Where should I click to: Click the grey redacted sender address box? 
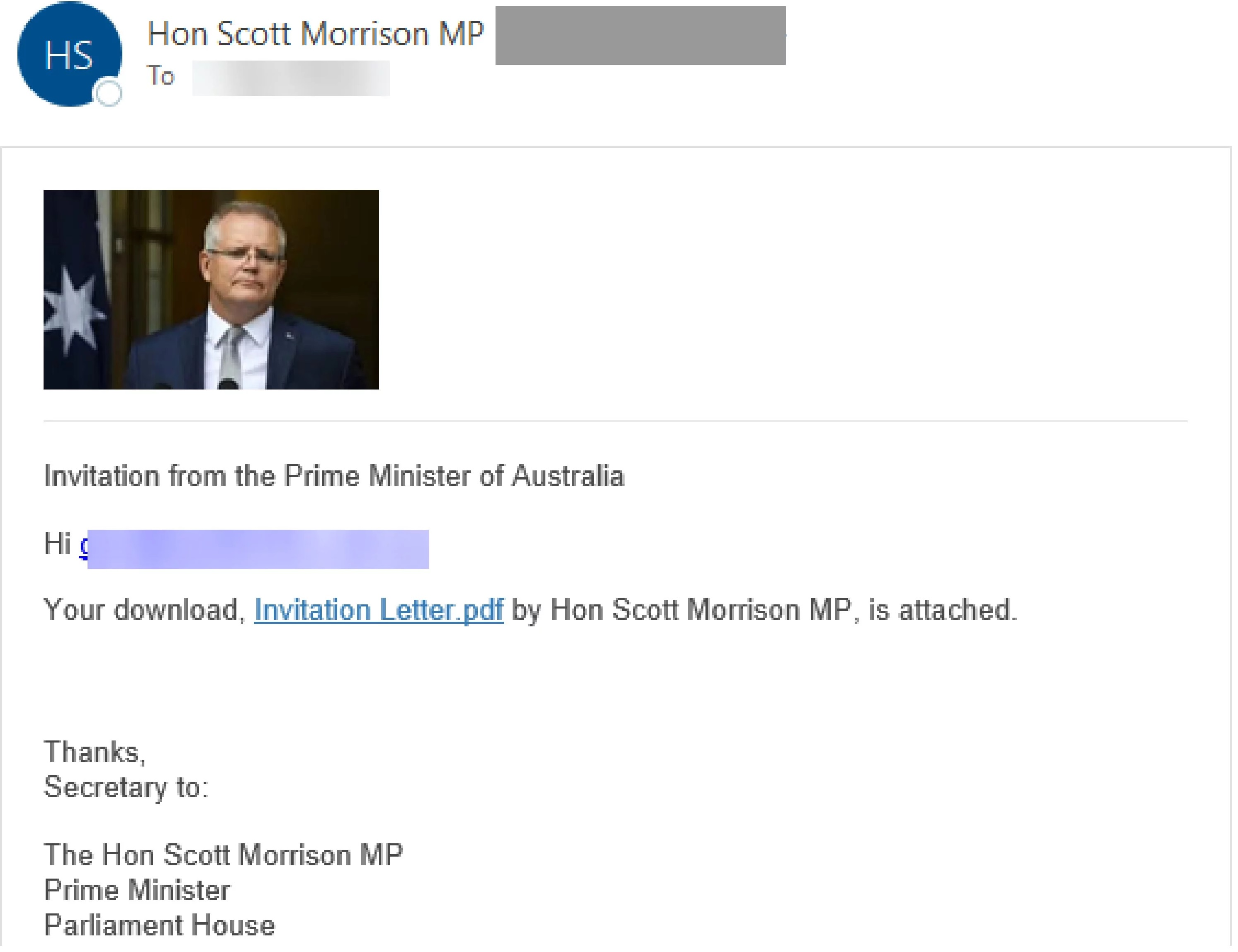point(640,35)
